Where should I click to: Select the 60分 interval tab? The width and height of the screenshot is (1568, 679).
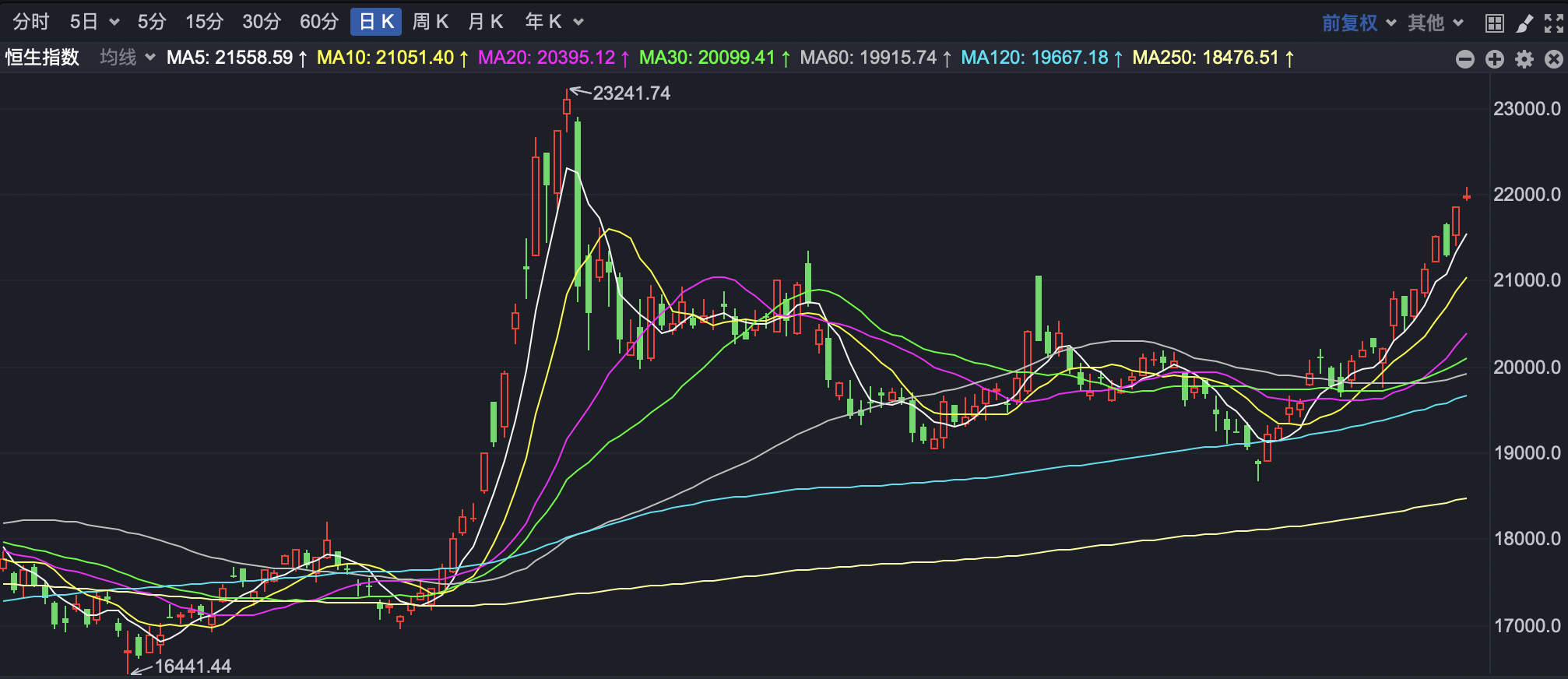319,22
